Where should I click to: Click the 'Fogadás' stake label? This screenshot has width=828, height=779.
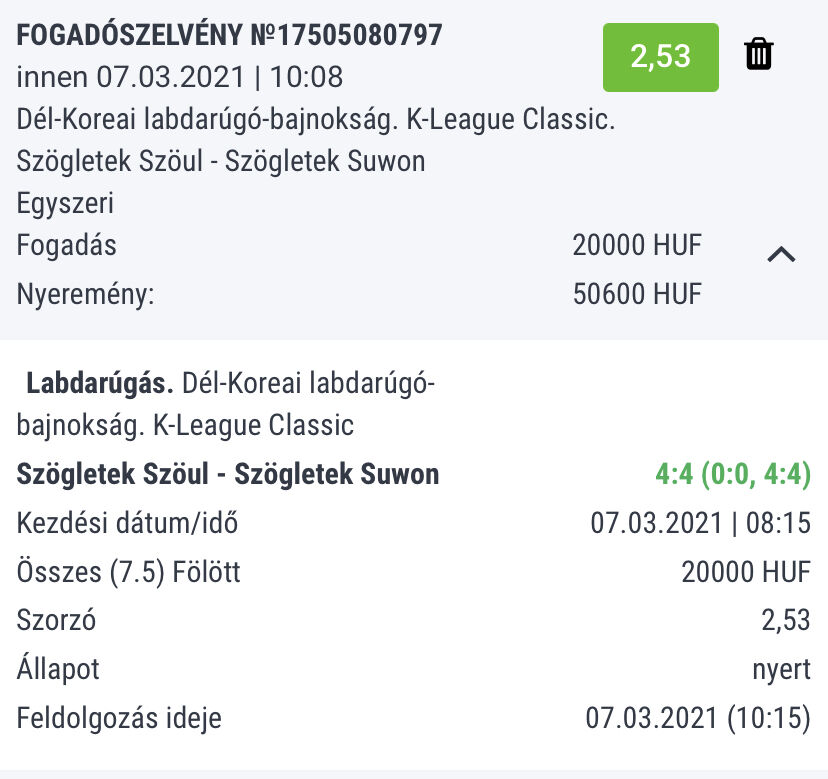(67, 245)
